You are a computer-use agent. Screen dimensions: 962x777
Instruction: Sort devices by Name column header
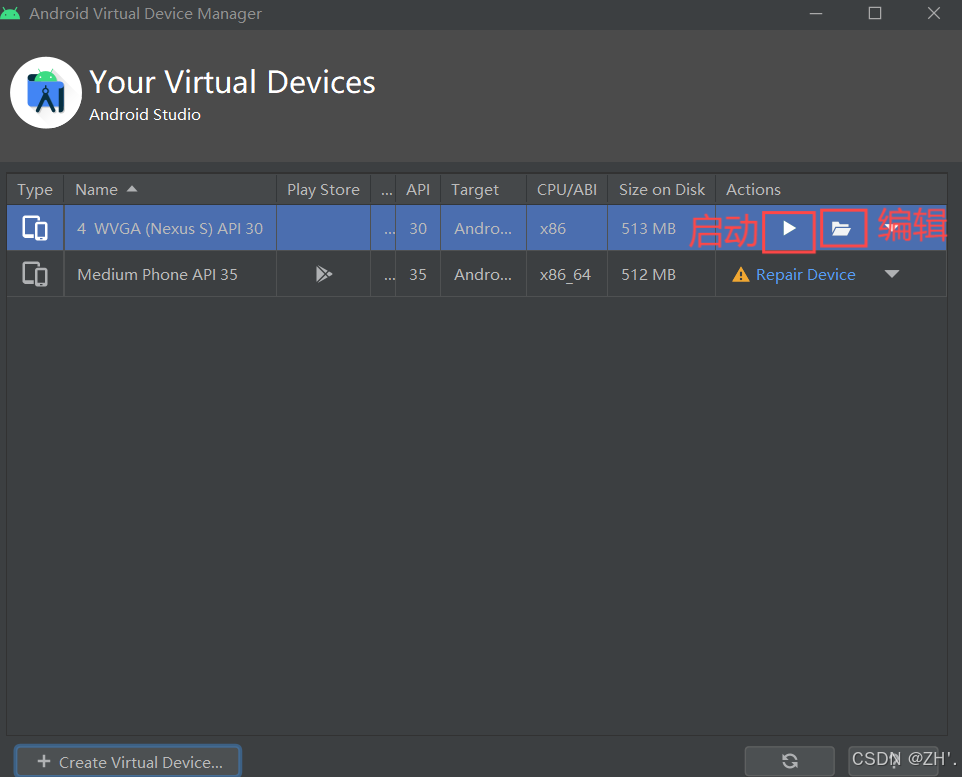click(170, 190)
